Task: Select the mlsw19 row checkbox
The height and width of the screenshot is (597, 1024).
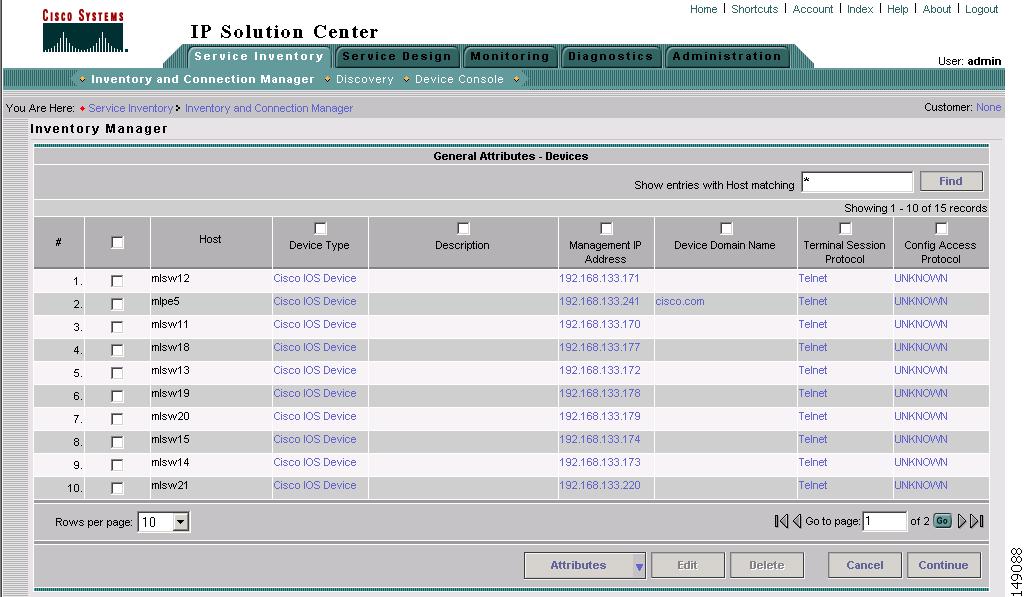Action: [117, 396]
